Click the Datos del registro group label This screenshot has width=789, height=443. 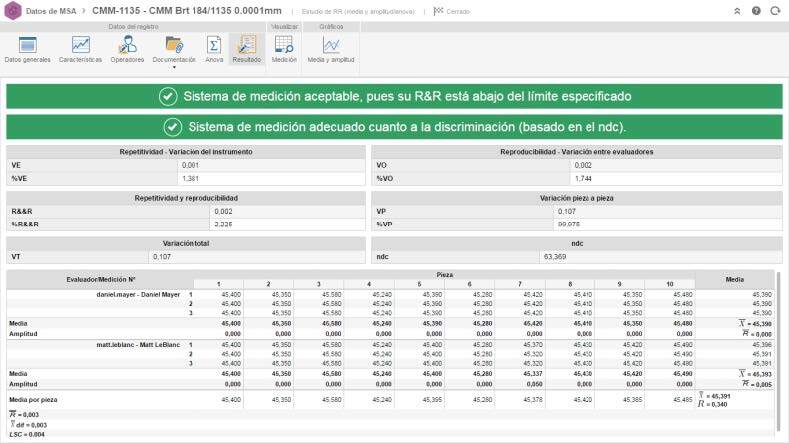(131, 27)
